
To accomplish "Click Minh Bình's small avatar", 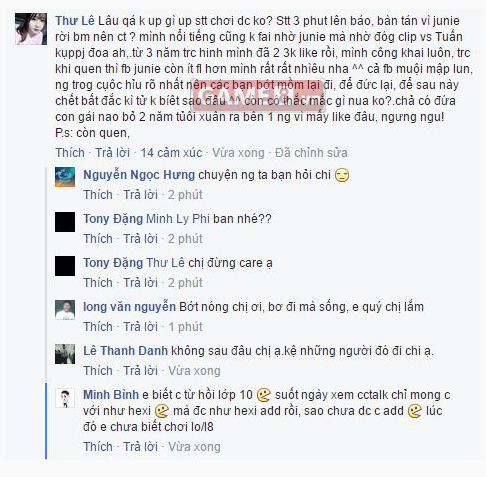I will (65, 398).
